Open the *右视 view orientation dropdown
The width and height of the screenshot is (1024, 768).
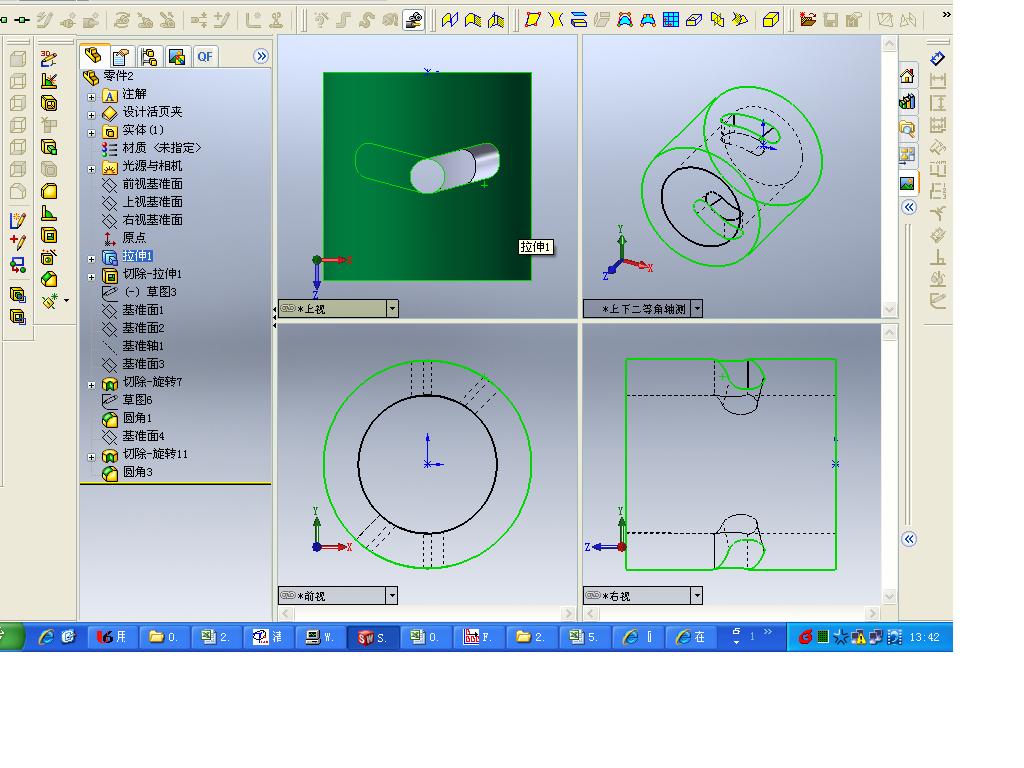coord(697,595)
